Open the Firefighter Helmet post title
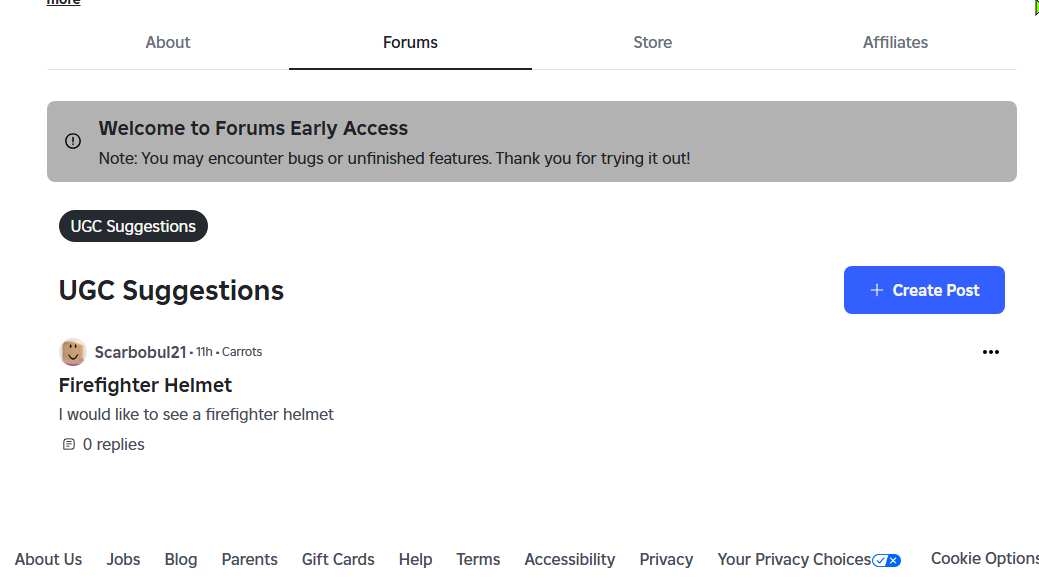Screen dimensions: 1039x588 coord(145,385)
